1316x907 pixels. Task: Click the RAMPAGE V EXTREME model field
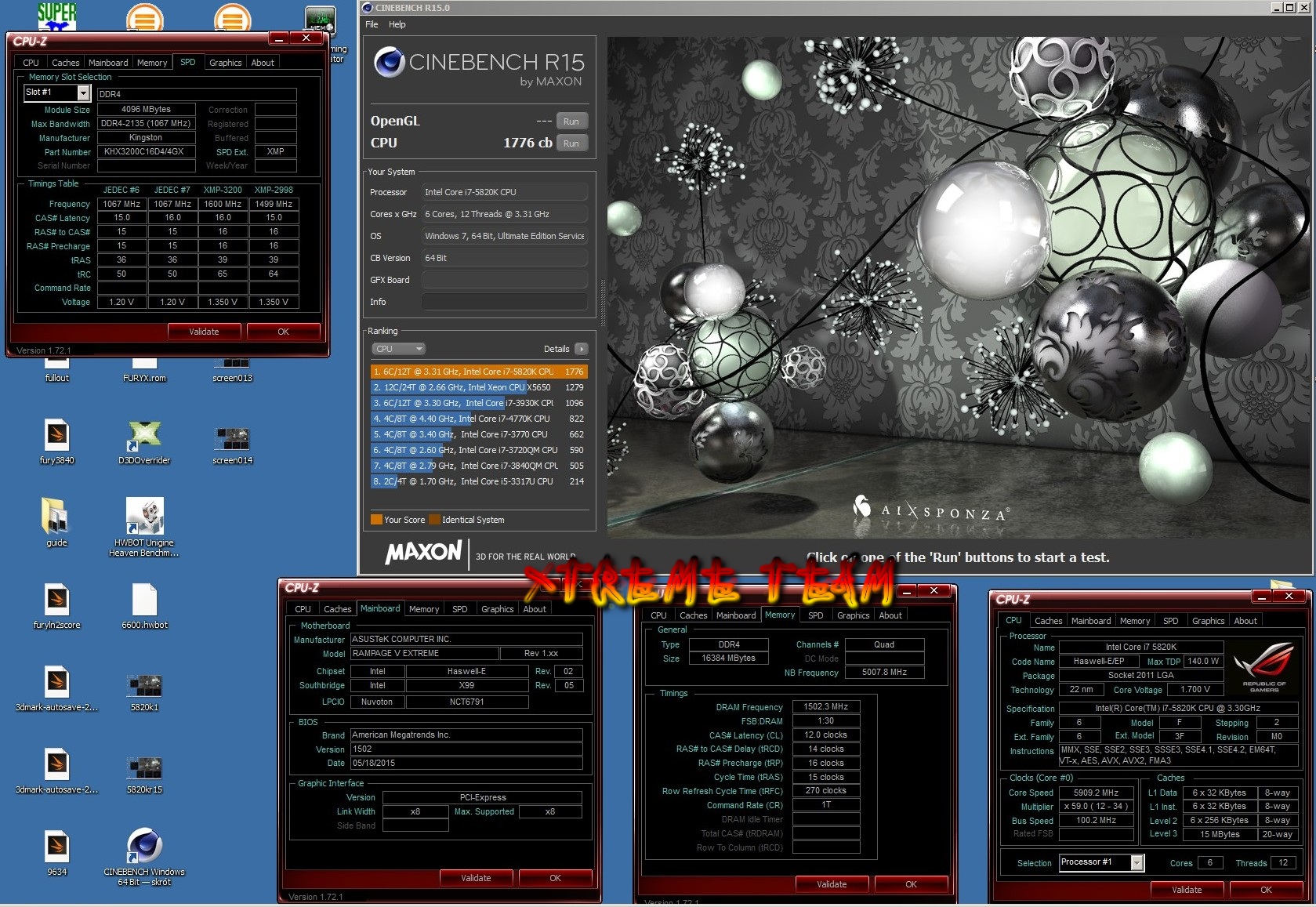(x=423, y=653)
